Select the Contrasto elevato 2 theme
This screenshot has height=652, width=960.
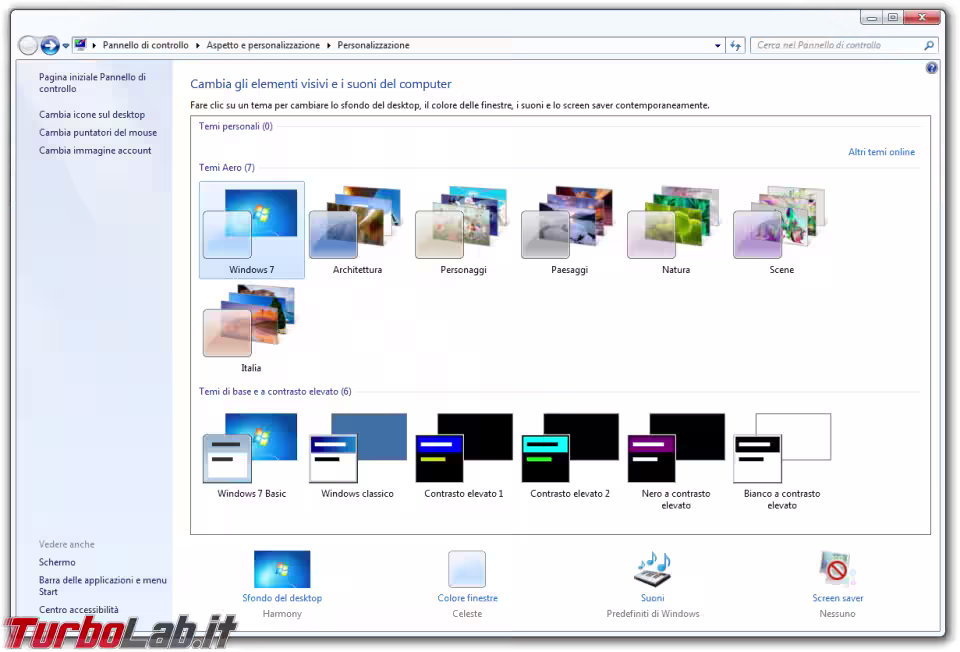[x=569, y=456]
